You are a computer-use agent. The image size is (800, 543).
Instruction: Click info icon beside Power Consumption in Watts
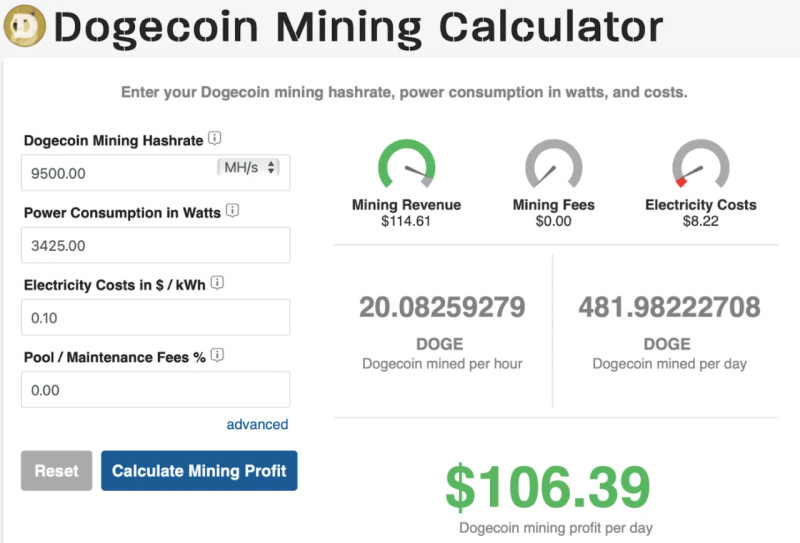232,211
